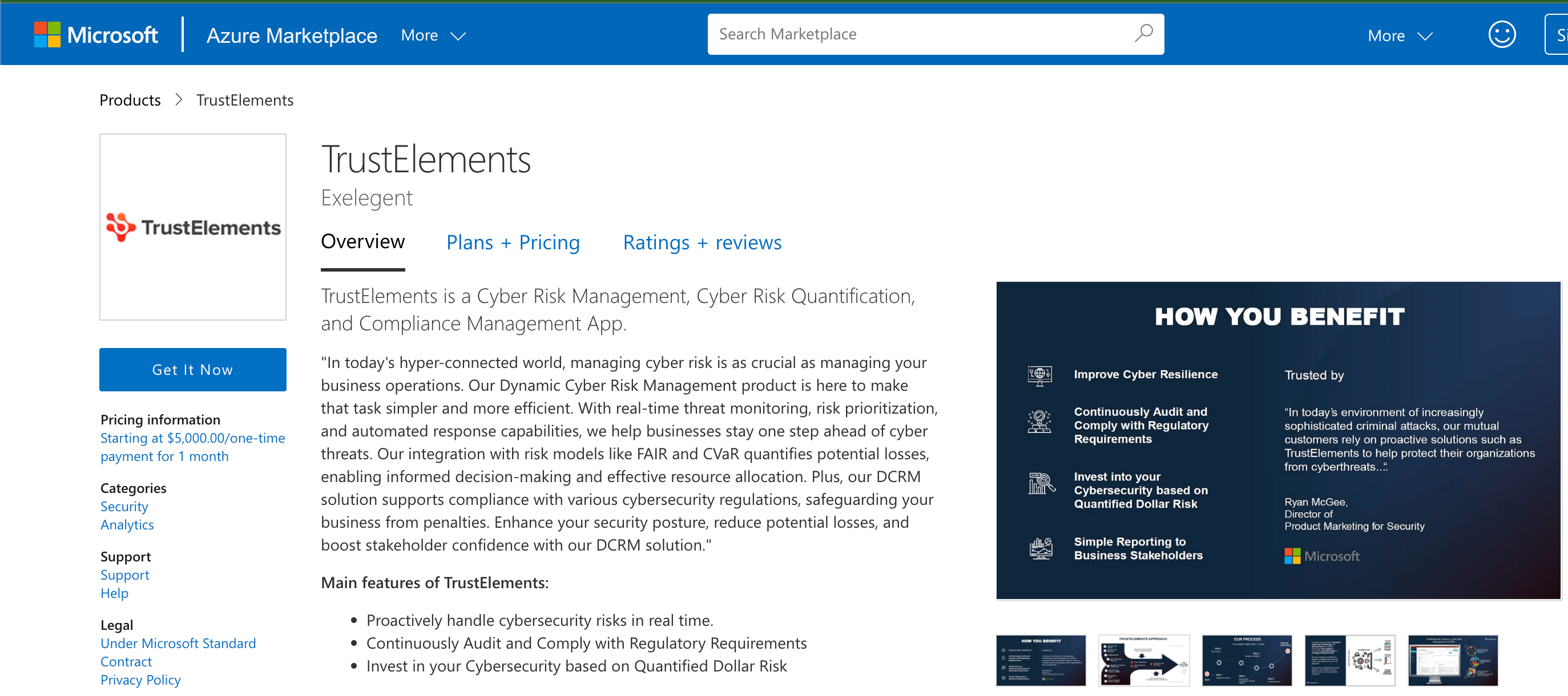The height and width of the screenshot is (696, 1568).
Task: Click the search magnifier icon
Action: pyautogui.click(x=1143, y=34)
